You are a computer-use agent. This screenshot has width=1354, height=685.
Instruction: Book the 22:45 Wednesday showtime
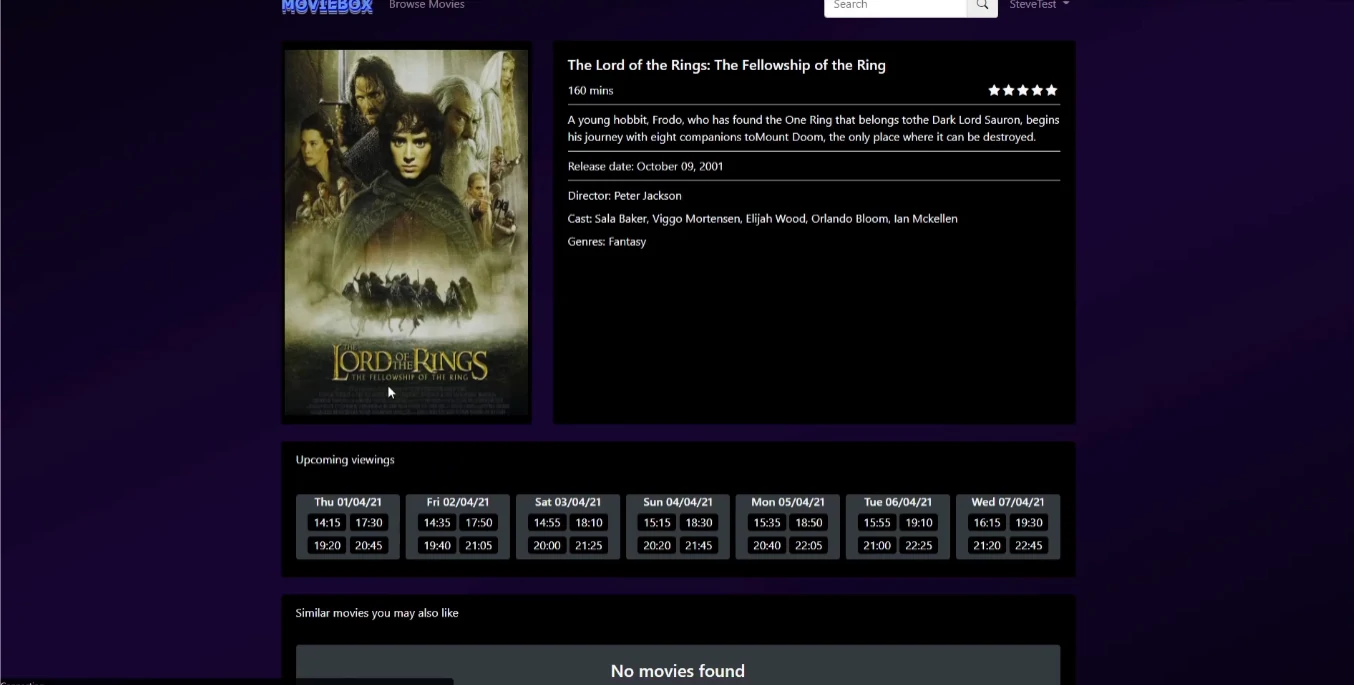[x=1029, y=546]
